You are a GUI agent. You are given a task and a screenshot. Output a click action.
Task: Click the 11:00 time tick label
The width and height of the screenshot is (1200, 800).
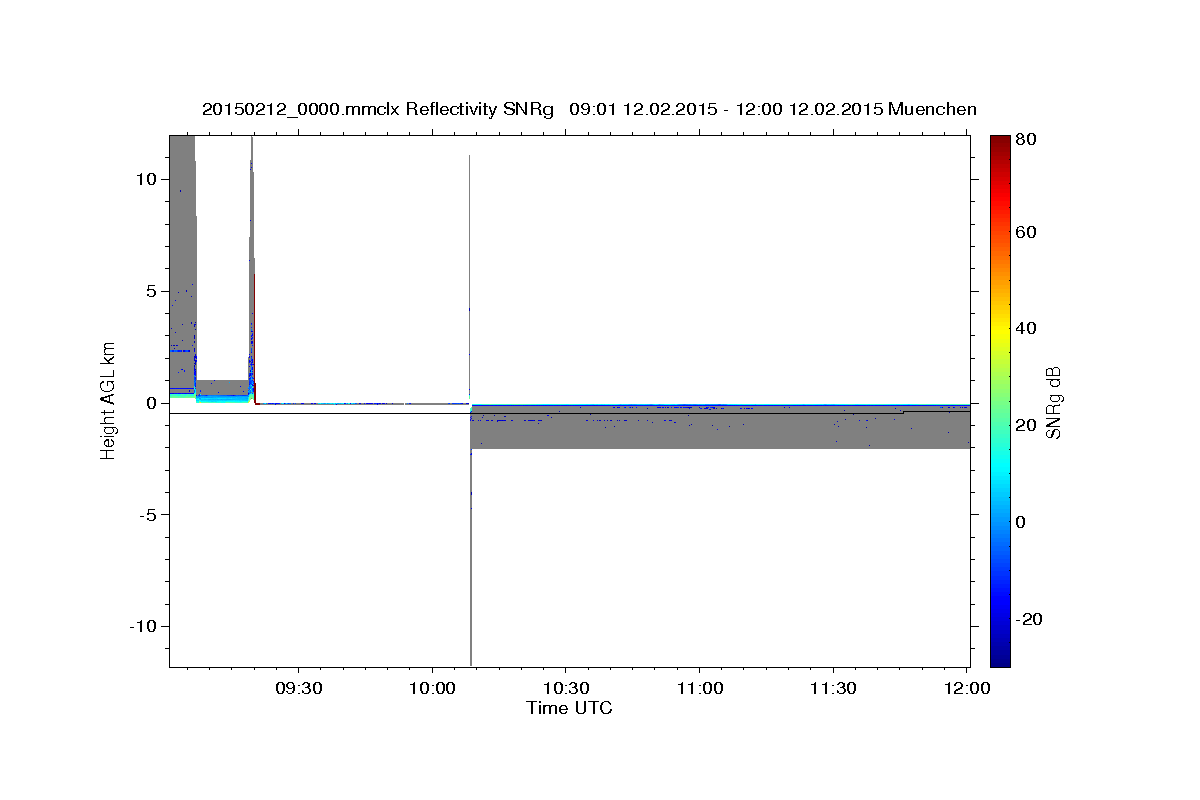click(699, 689)
